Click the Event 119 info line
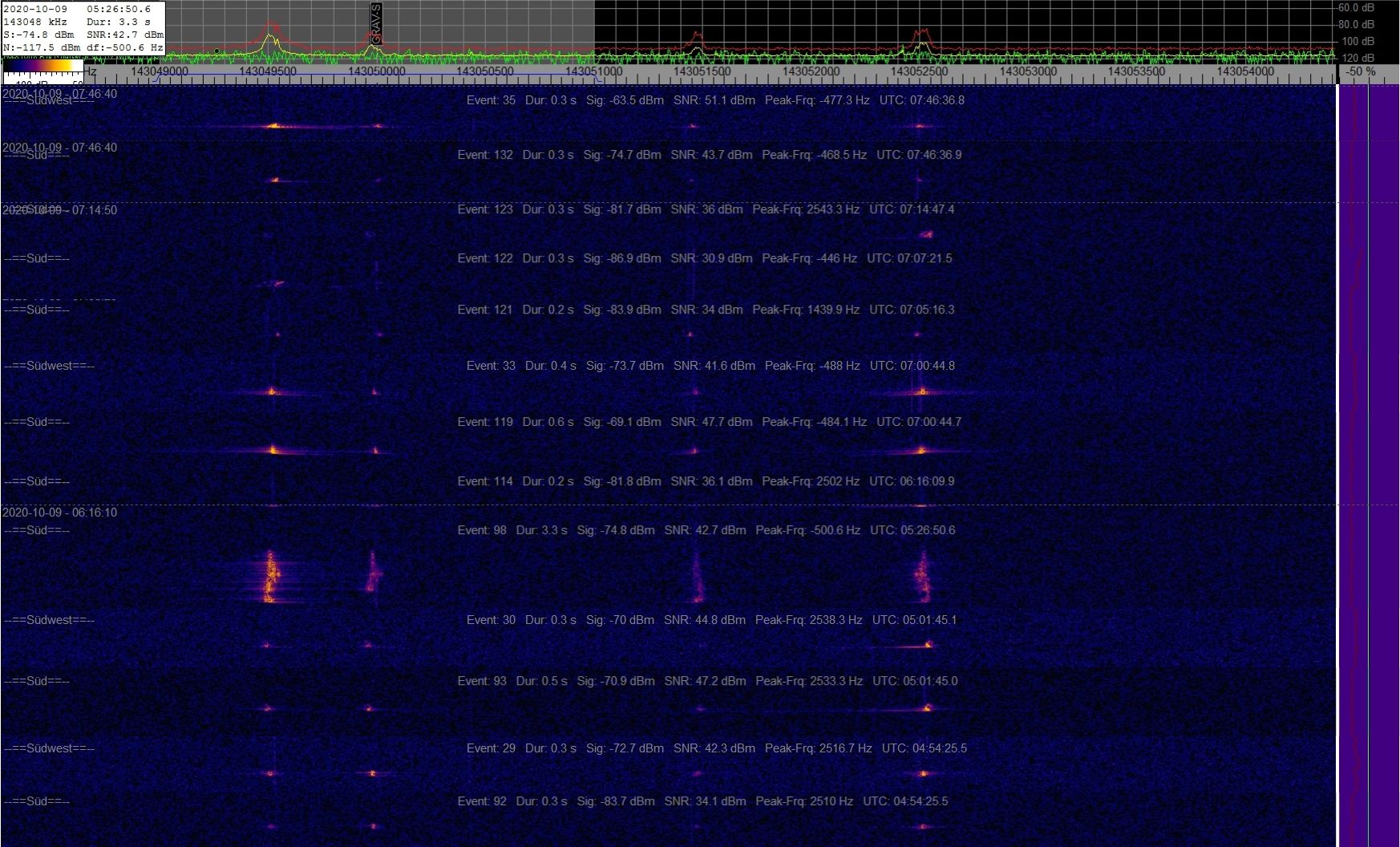This screenshot has width=1400, height=847. click(x=709, y=422)
